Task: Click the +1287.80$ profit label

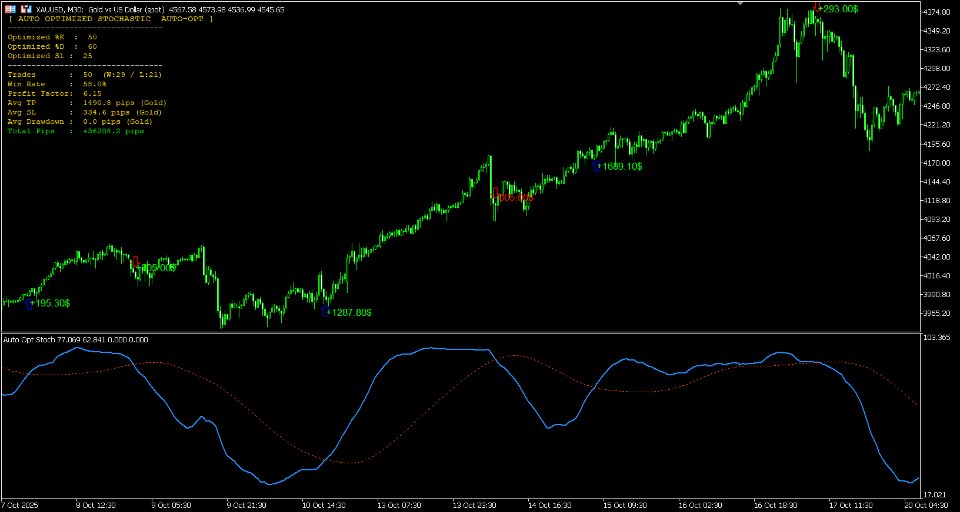Action: [350, 312]
